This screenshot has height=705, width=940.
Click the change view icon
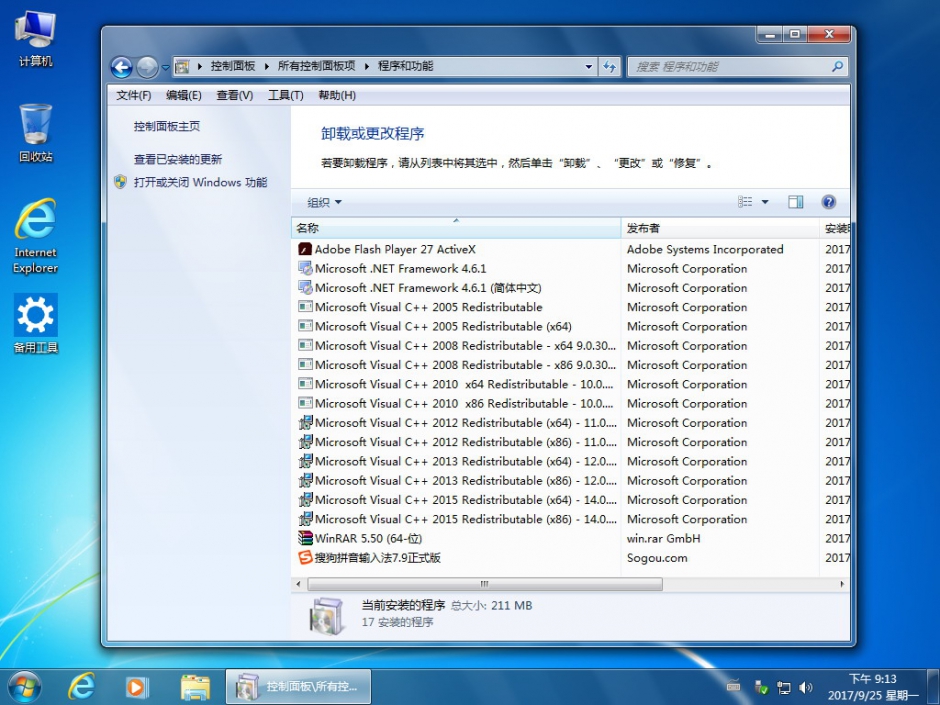coord(745,202)
